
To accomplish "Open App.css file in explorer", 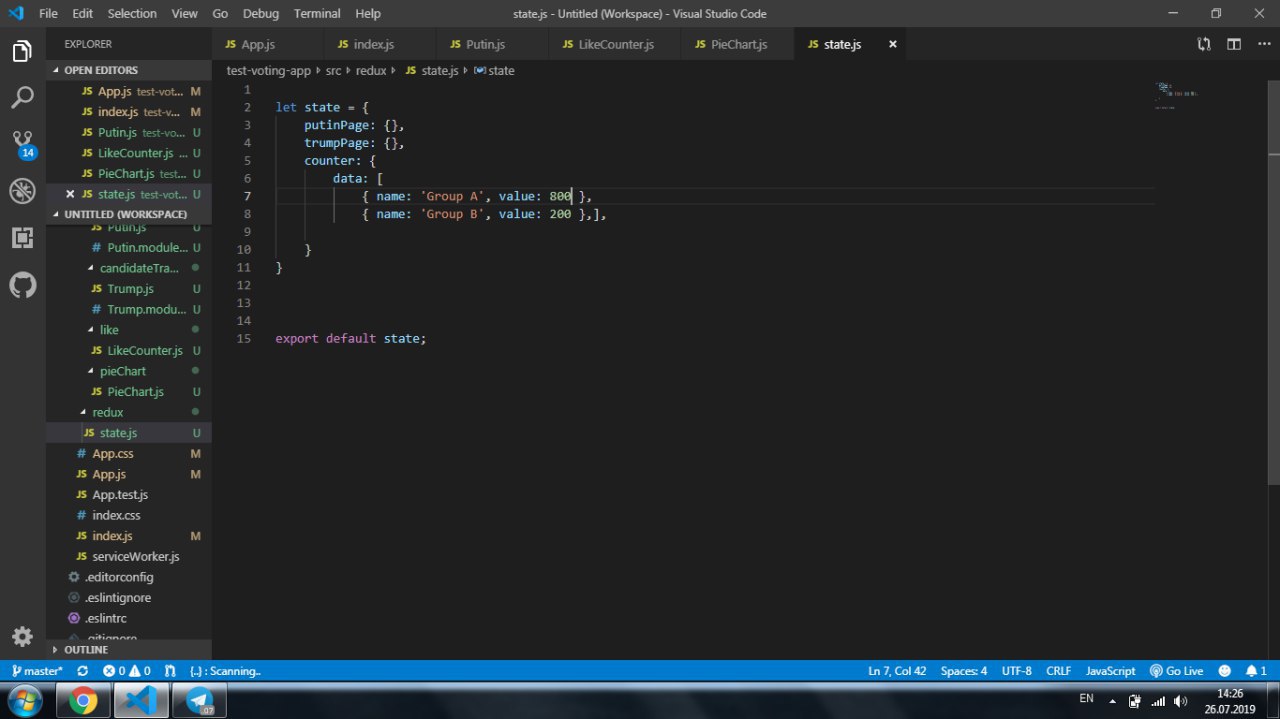I will [x=112, y=453].
